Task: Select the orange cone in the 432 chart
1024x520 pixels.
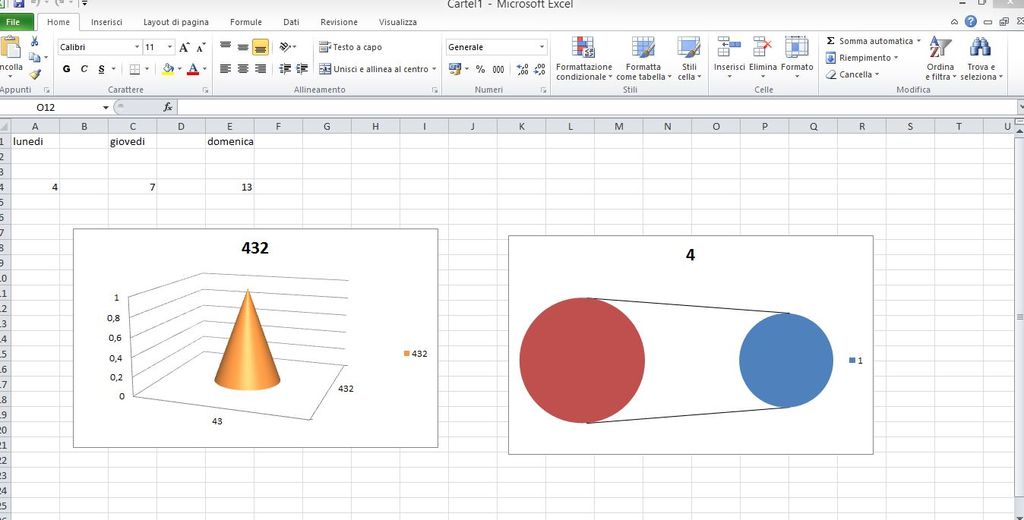Action: click(x=248, y=346)
